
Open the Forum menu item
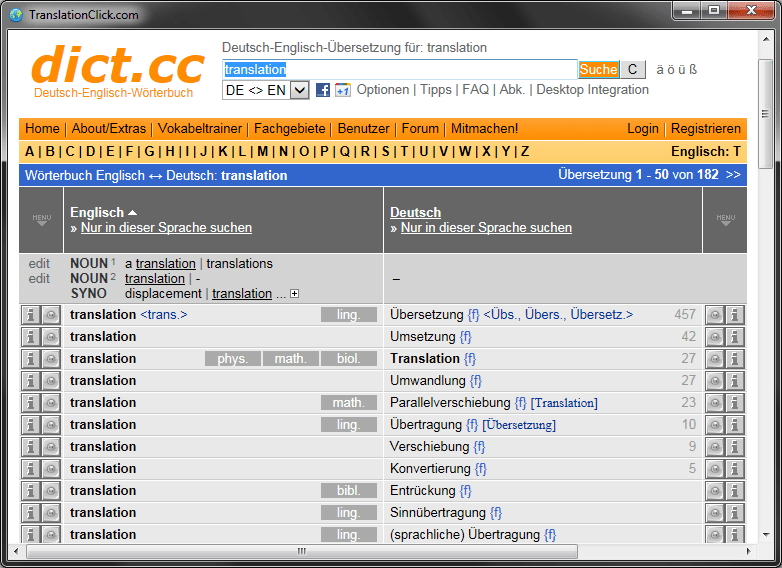pos(420,129)
